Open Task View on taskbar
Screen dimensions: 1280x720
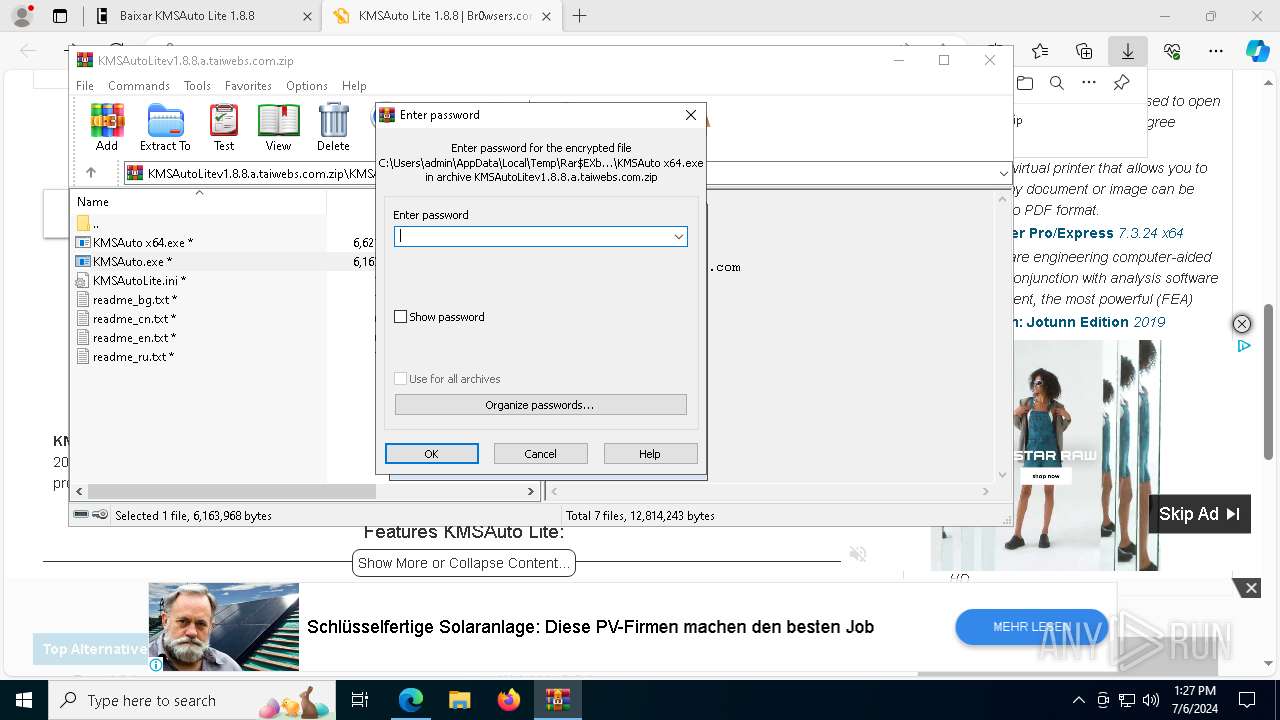(360, 700)
